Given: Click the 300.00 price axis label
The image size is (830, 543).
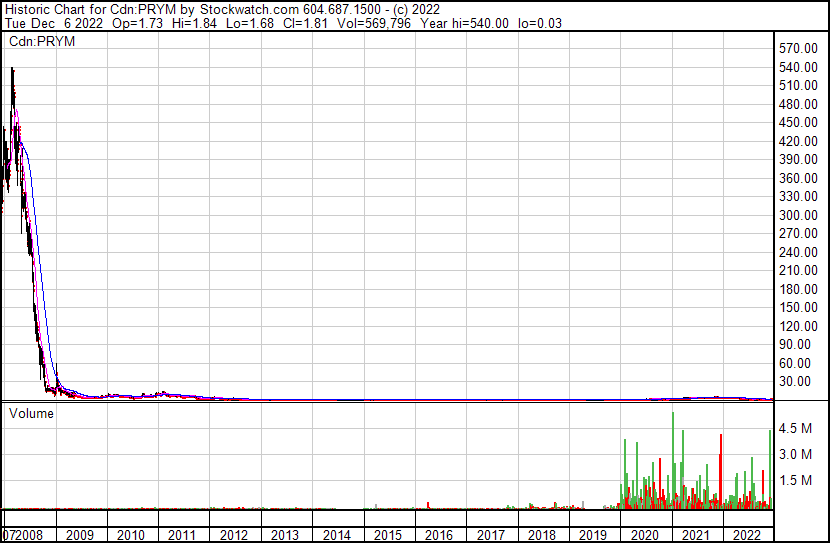Looking at the screenshot, I should pos(798,215).
